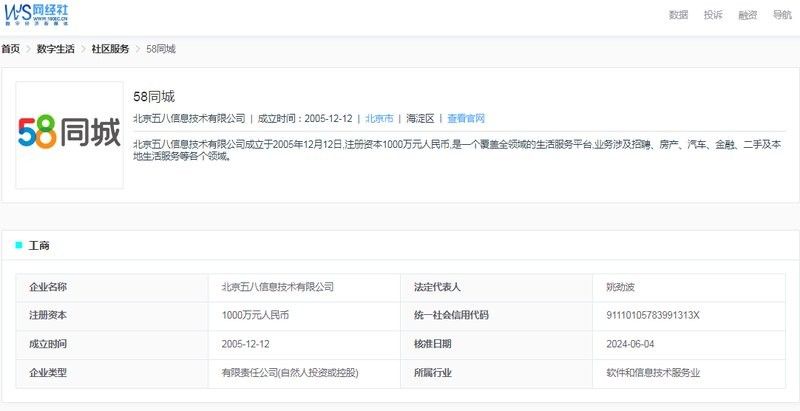Open the 58同城 company logo thumbnail
Screen dimensions: 800x411
(69, 135)
